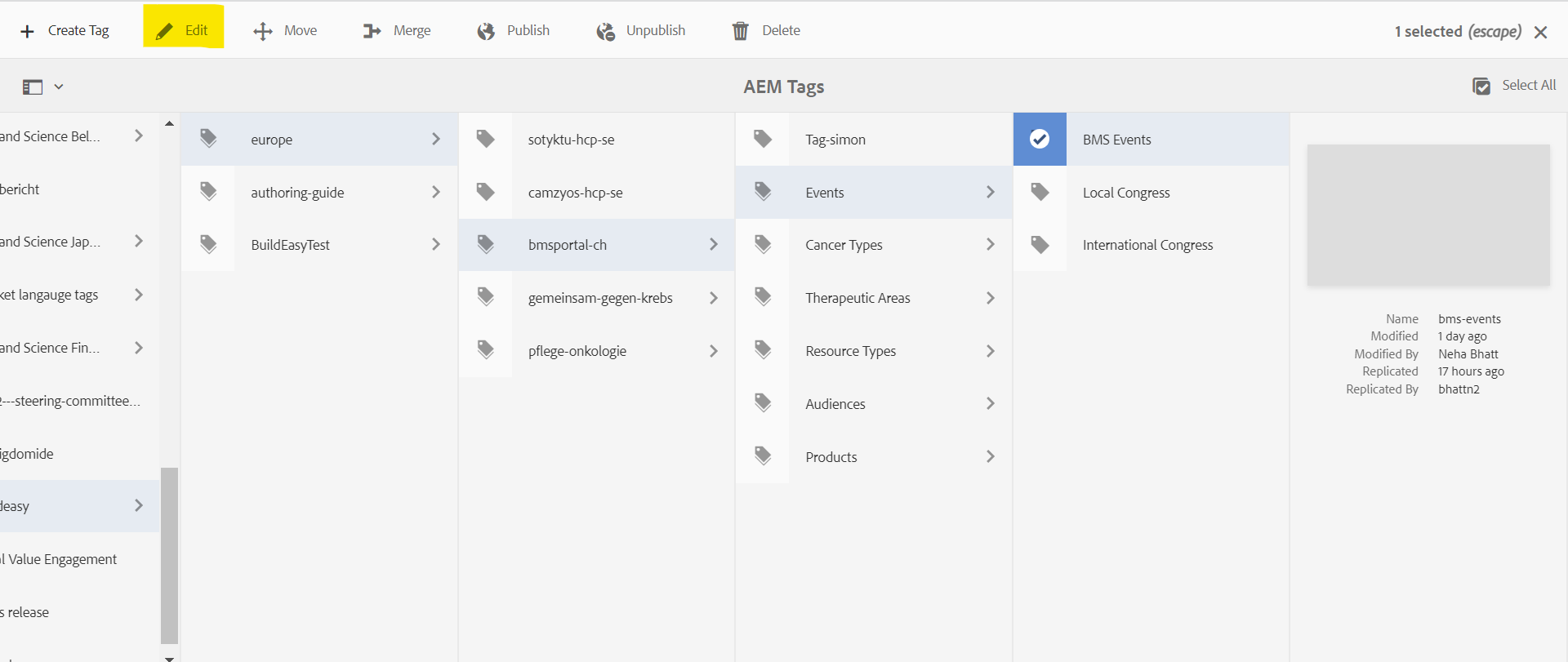Click the tag icon beside Cancer Types
Image resolution: width=1568 pixels, height=662 pixels.
click(x=763, y=244)
